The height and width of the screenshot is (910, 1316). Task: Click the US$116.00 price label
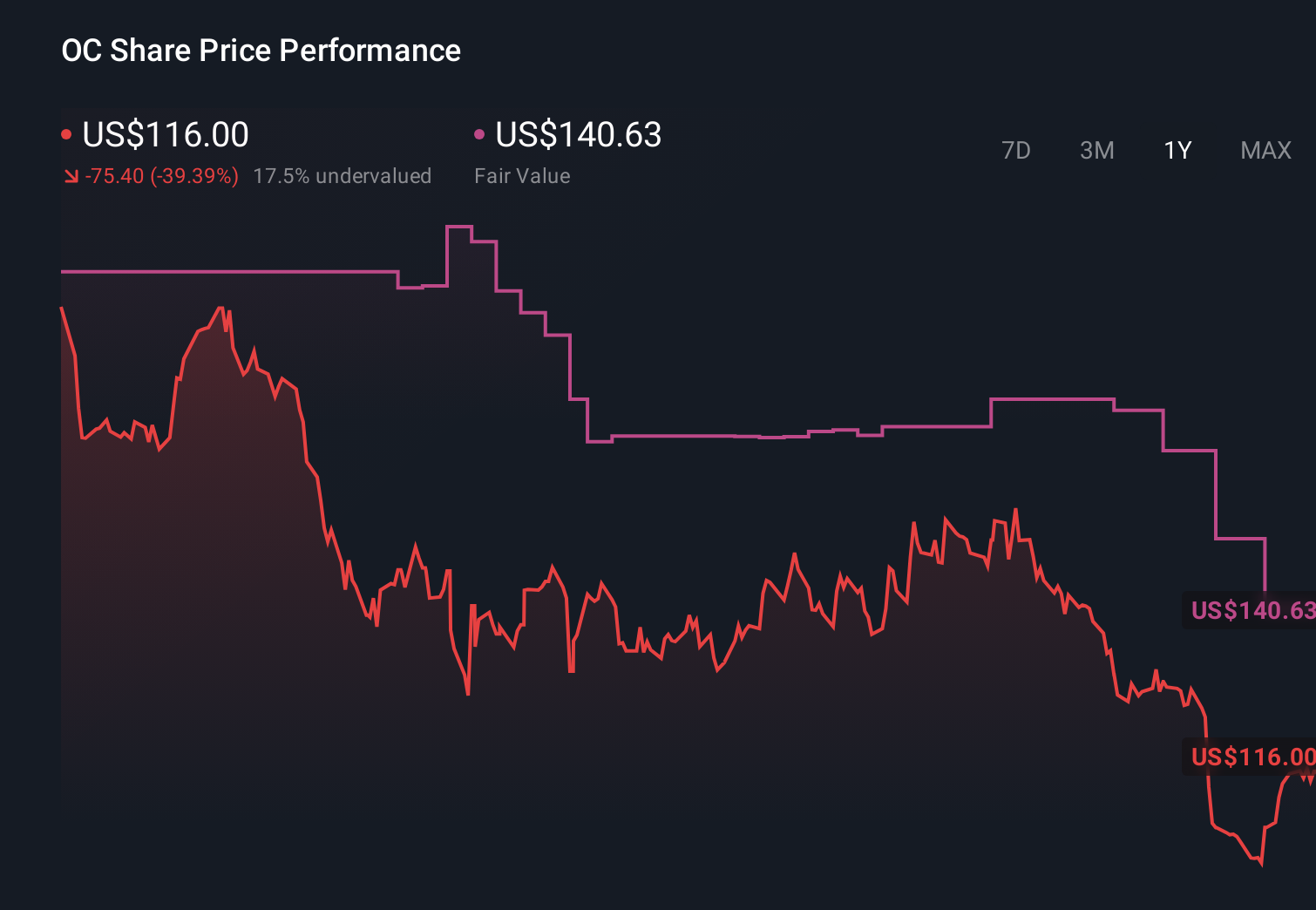click(x=166, y=135)
